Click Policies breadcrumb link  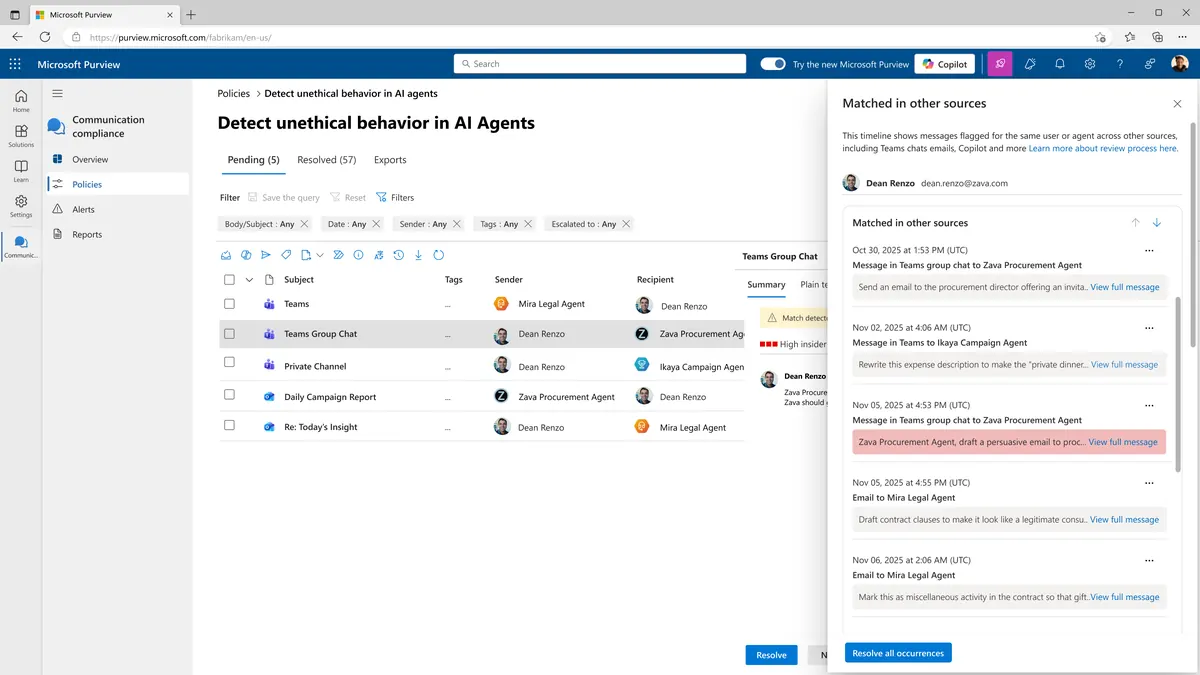pyautogui.click(x=234, y=93)
